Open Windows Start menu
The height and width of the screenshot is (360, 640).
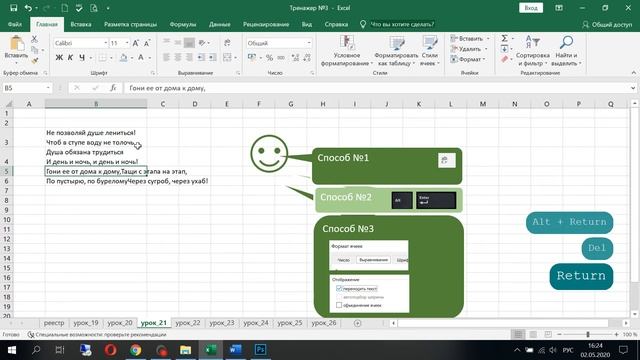(11, 350)
